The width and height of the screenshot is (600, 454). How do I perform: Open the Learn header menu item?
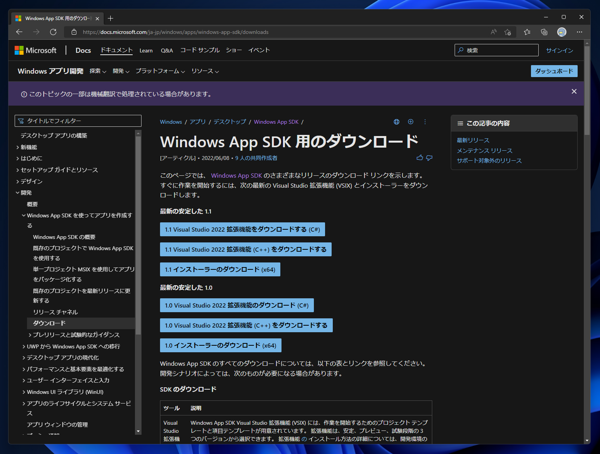(146, 51)
